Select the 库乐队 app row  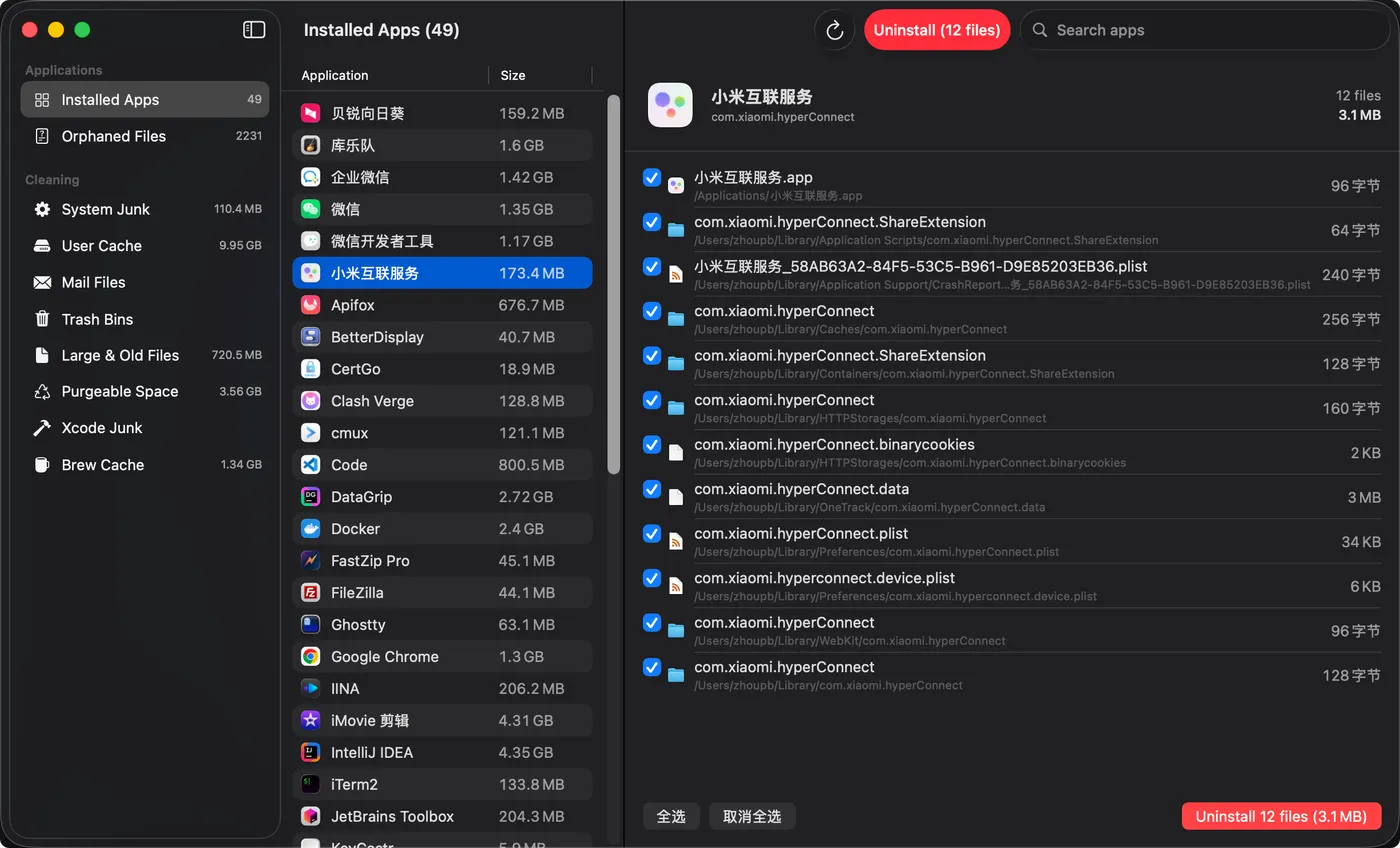tap(442, 146)
